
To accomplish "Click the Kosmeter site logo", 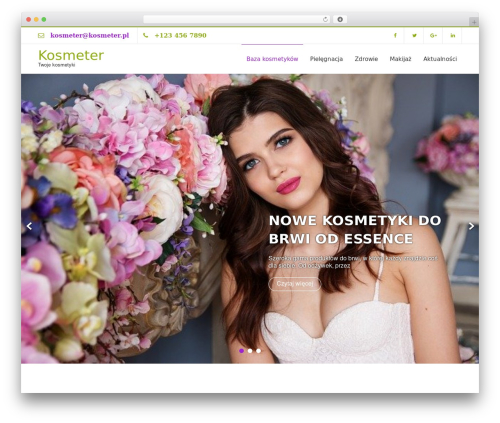I will 71,55.
